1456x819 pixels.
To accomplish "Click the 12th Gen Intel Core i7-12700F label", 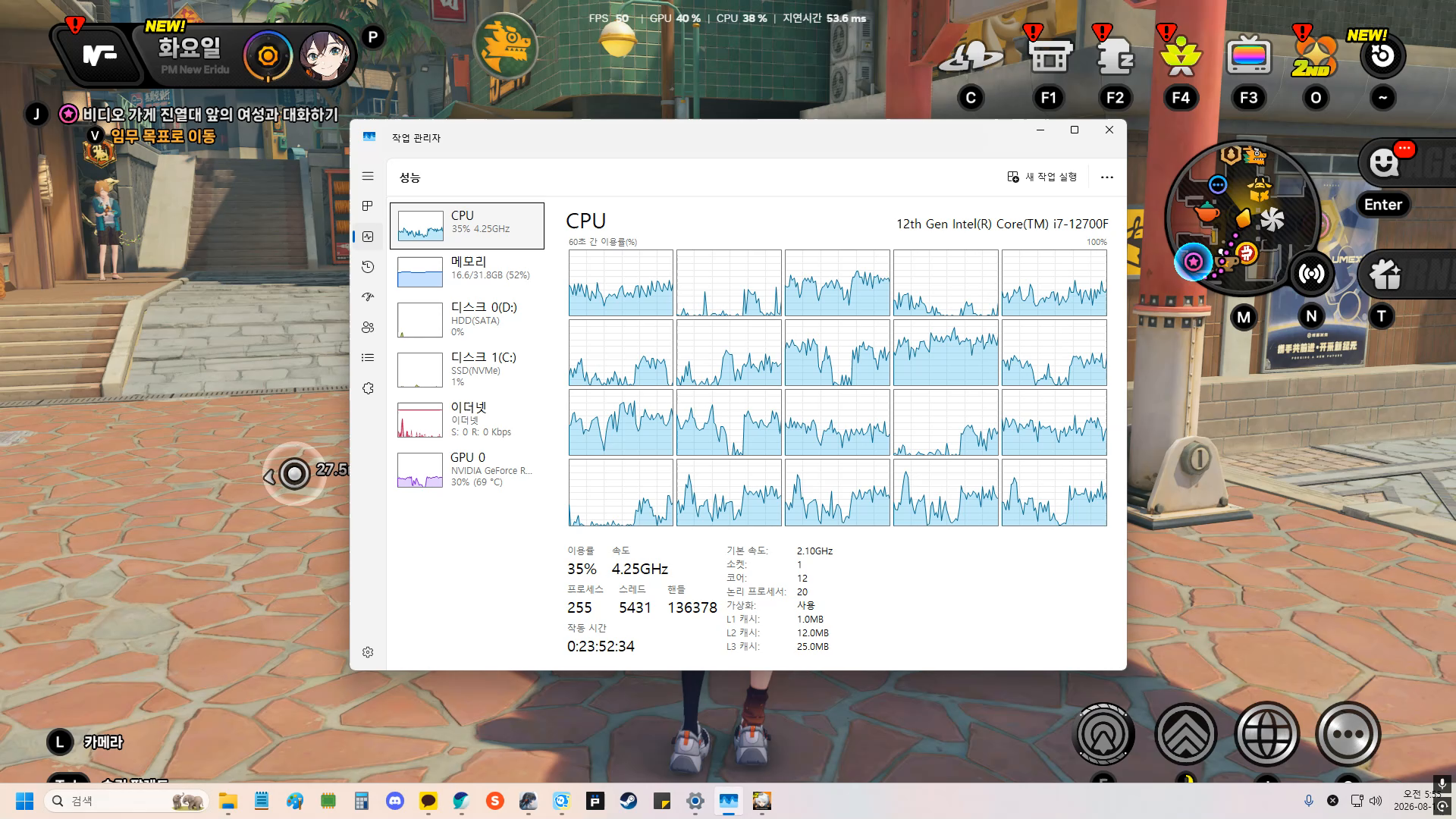I will [x=1003, y=224].
